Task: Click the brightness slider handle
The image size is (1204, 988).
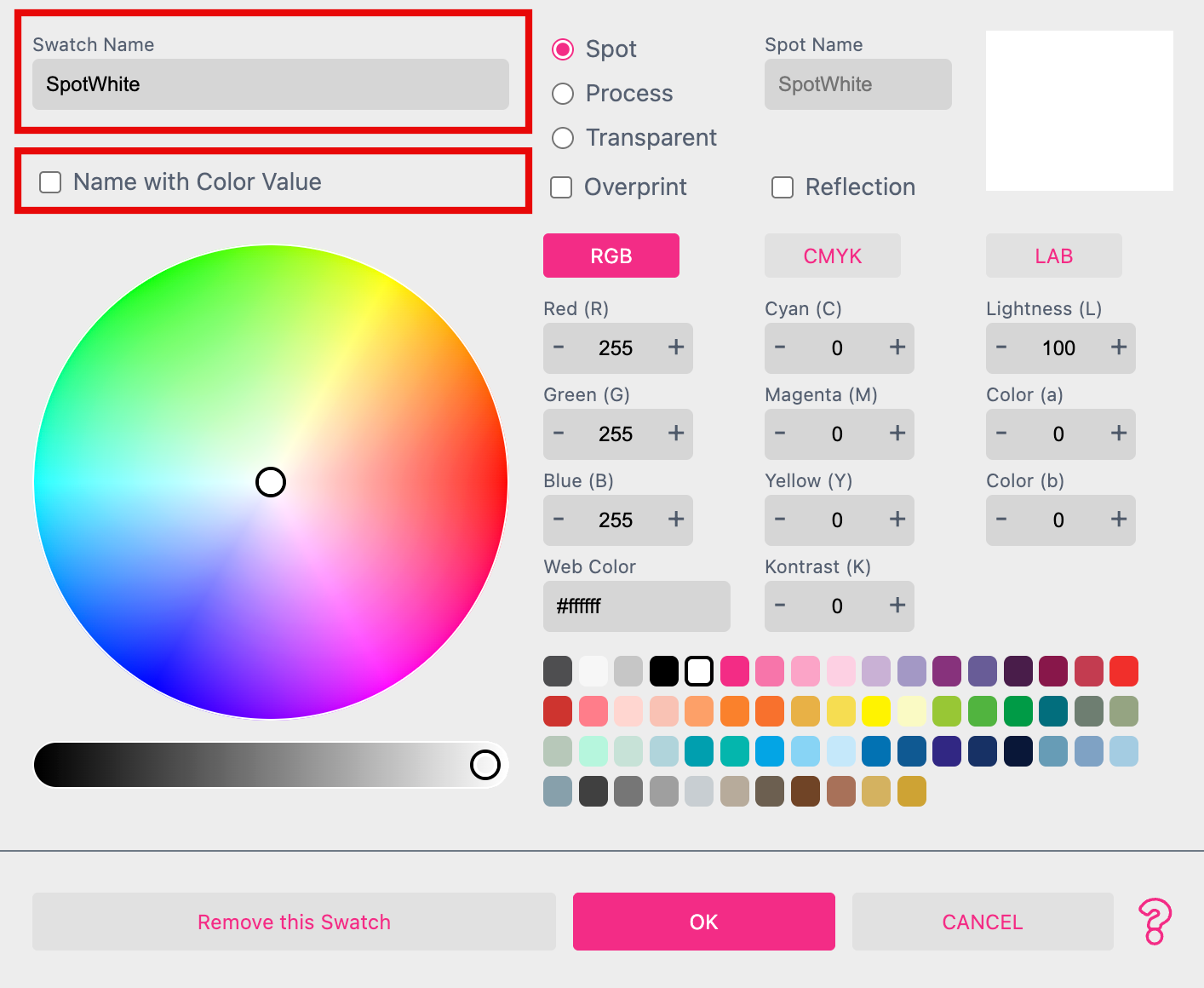Action: [485, 765]
